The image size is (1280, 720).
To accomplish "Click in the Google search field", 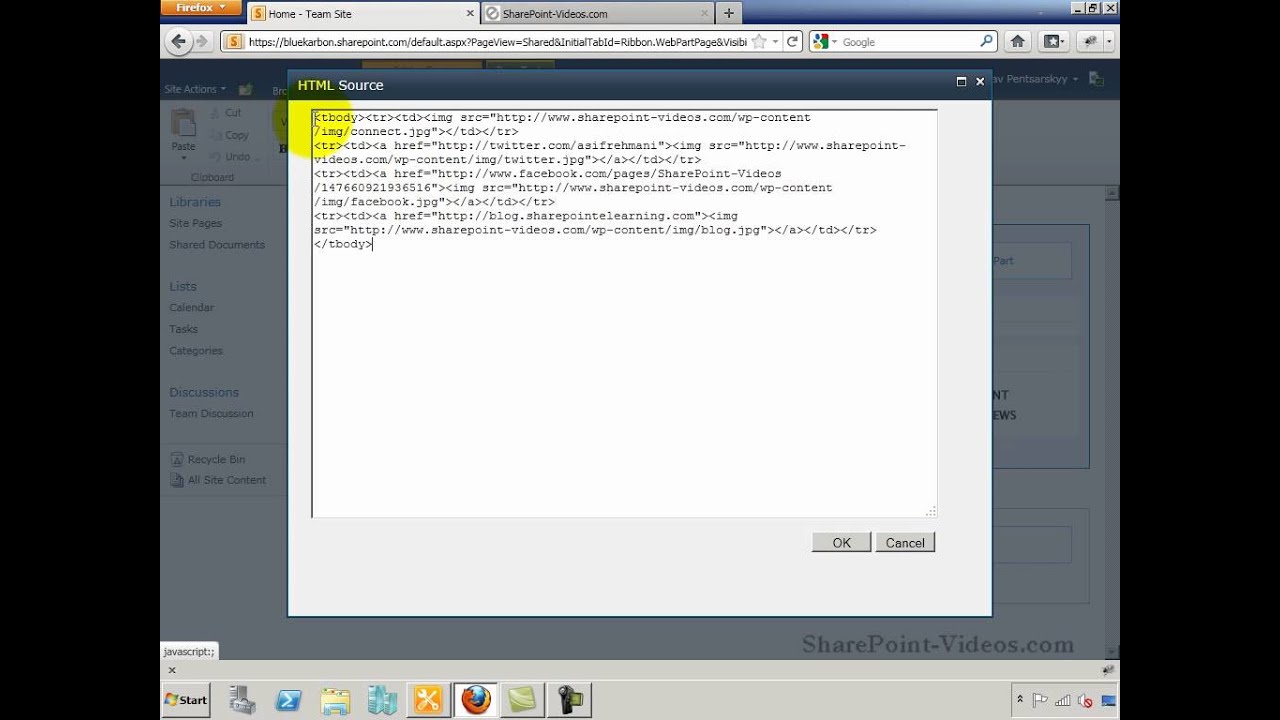I will click(x=908, y=42).
